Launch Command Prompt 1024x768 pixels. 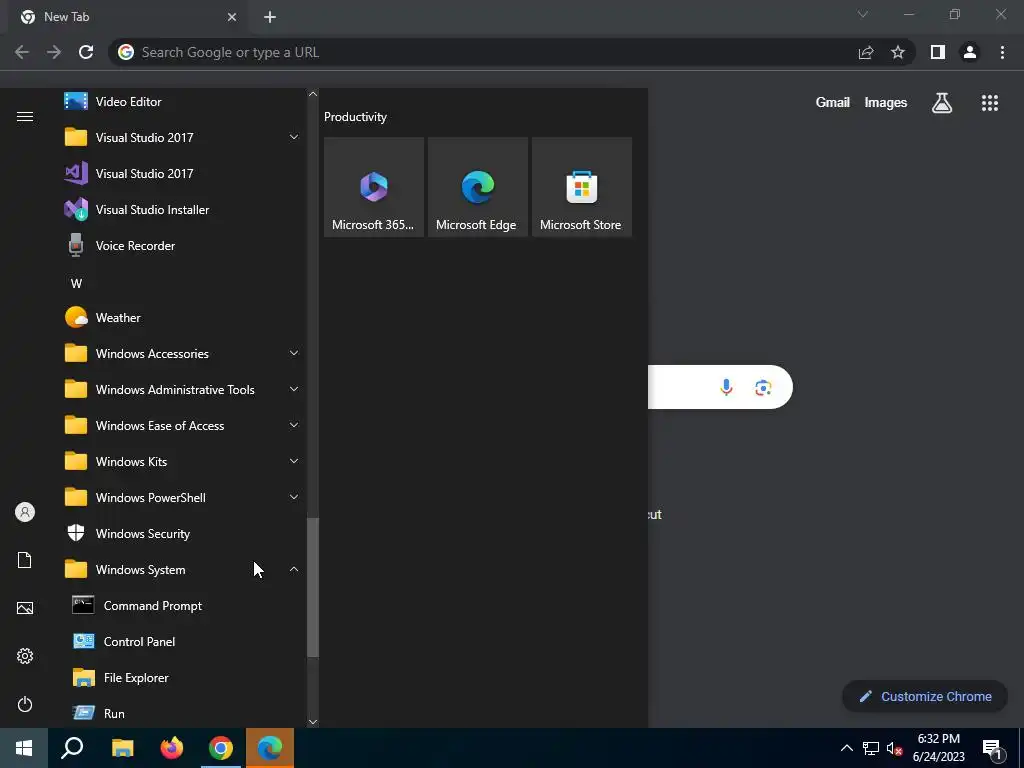[x=180, y=605]
